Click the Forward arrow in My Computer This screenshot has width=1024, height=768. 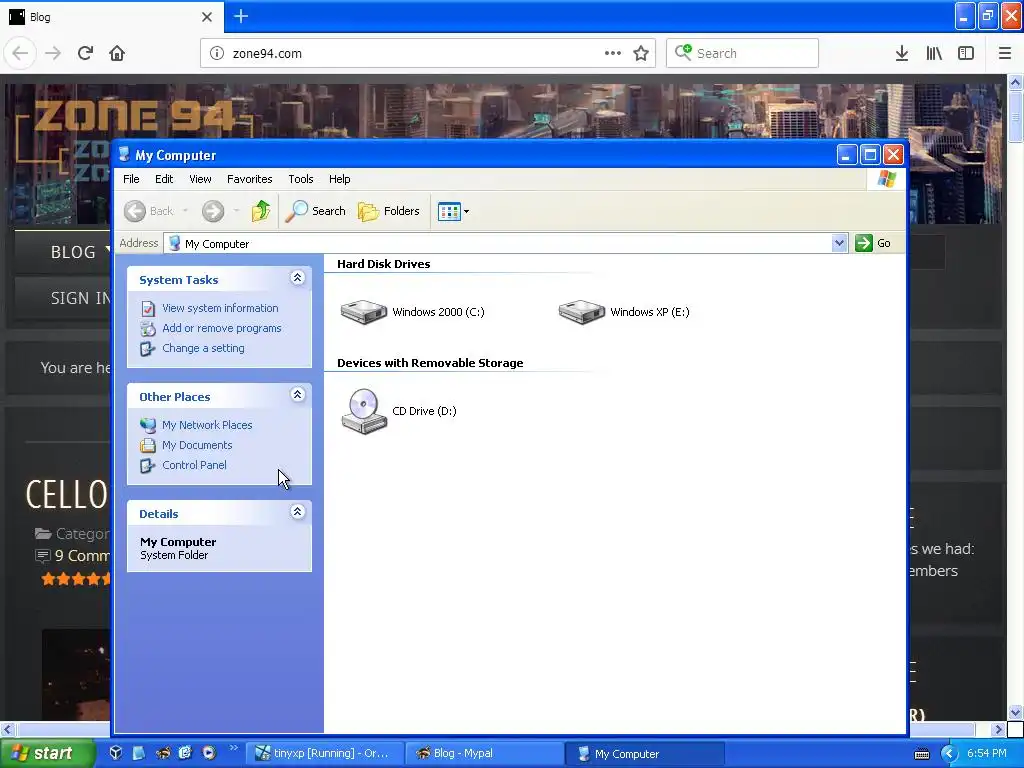[213, 211]
